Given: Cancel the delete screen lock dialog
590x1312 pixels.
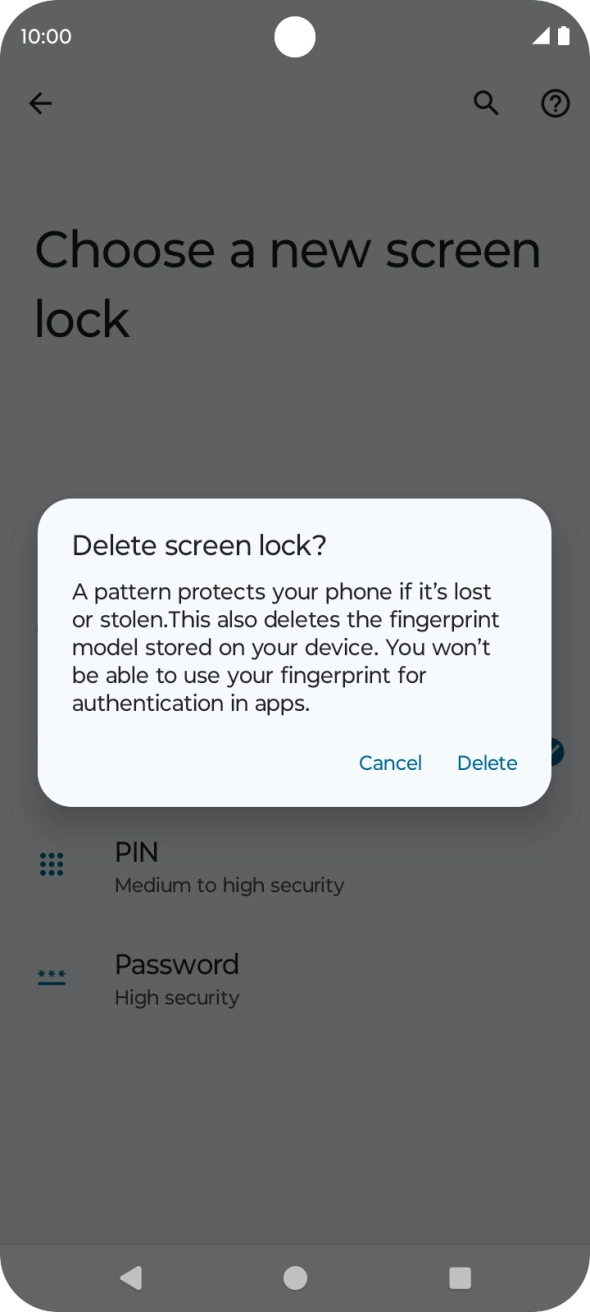Looking at the screenshot, I should tap(390, 763).
